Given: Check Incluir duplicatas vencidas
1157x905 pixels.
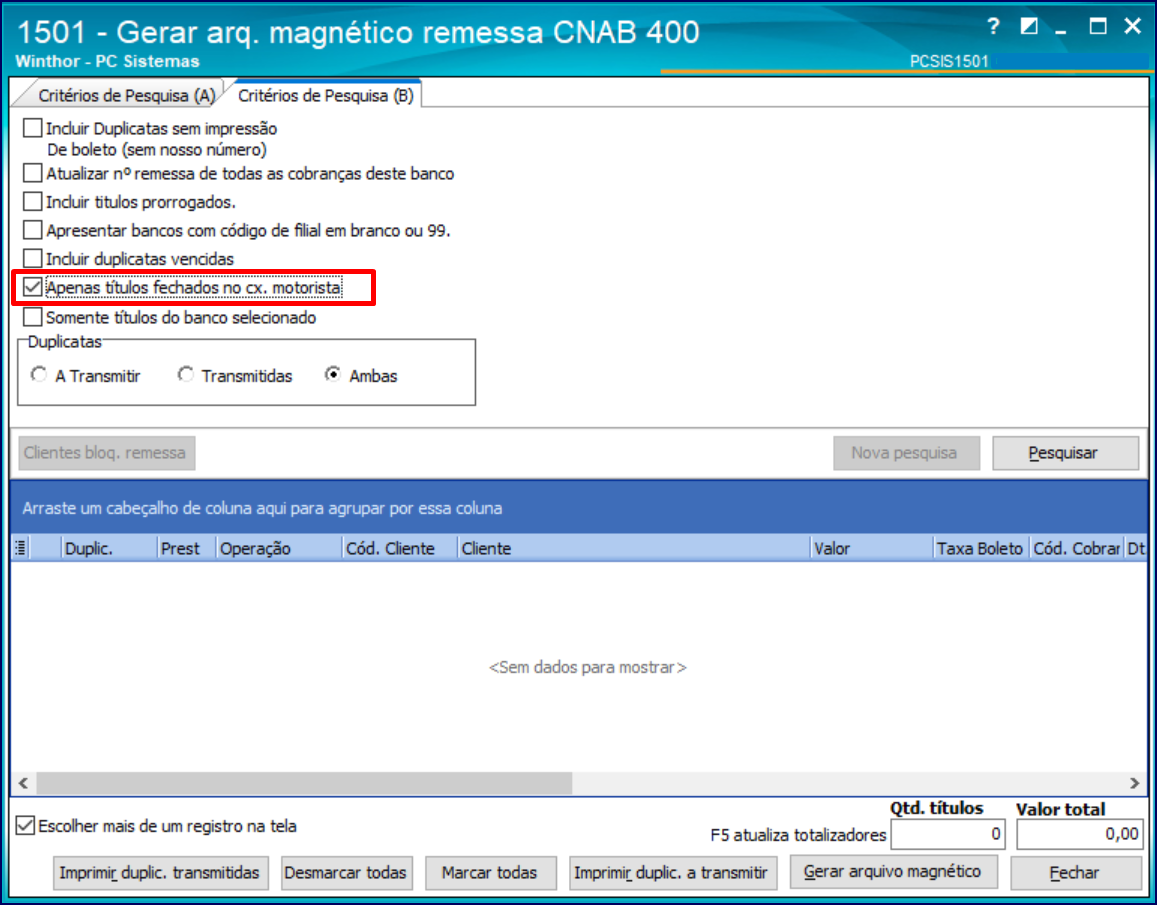Looking at the screenshot, I should pos(32,258).
